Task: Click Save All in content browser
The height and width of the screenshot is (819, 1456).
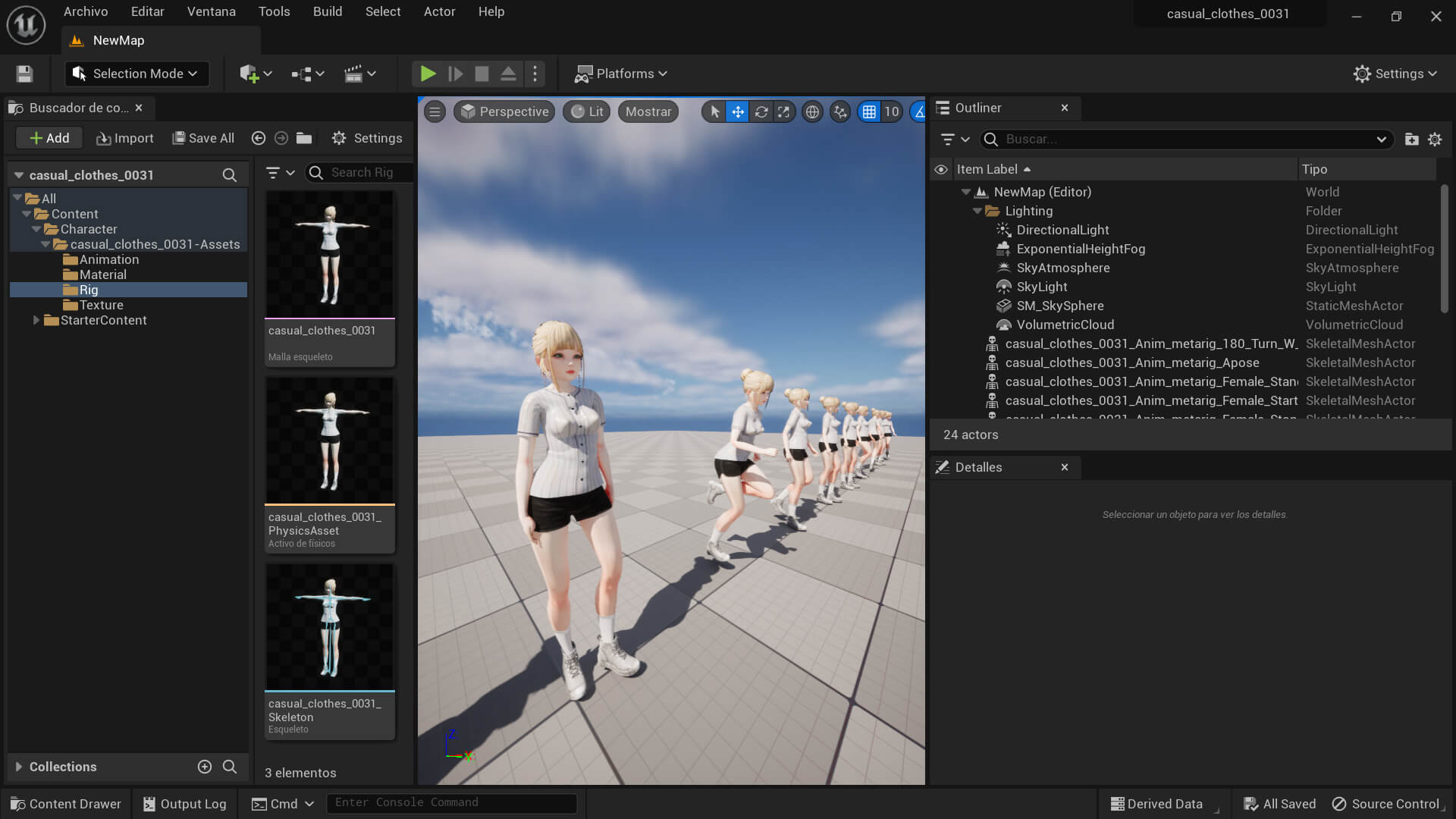Action: point(203,138)
